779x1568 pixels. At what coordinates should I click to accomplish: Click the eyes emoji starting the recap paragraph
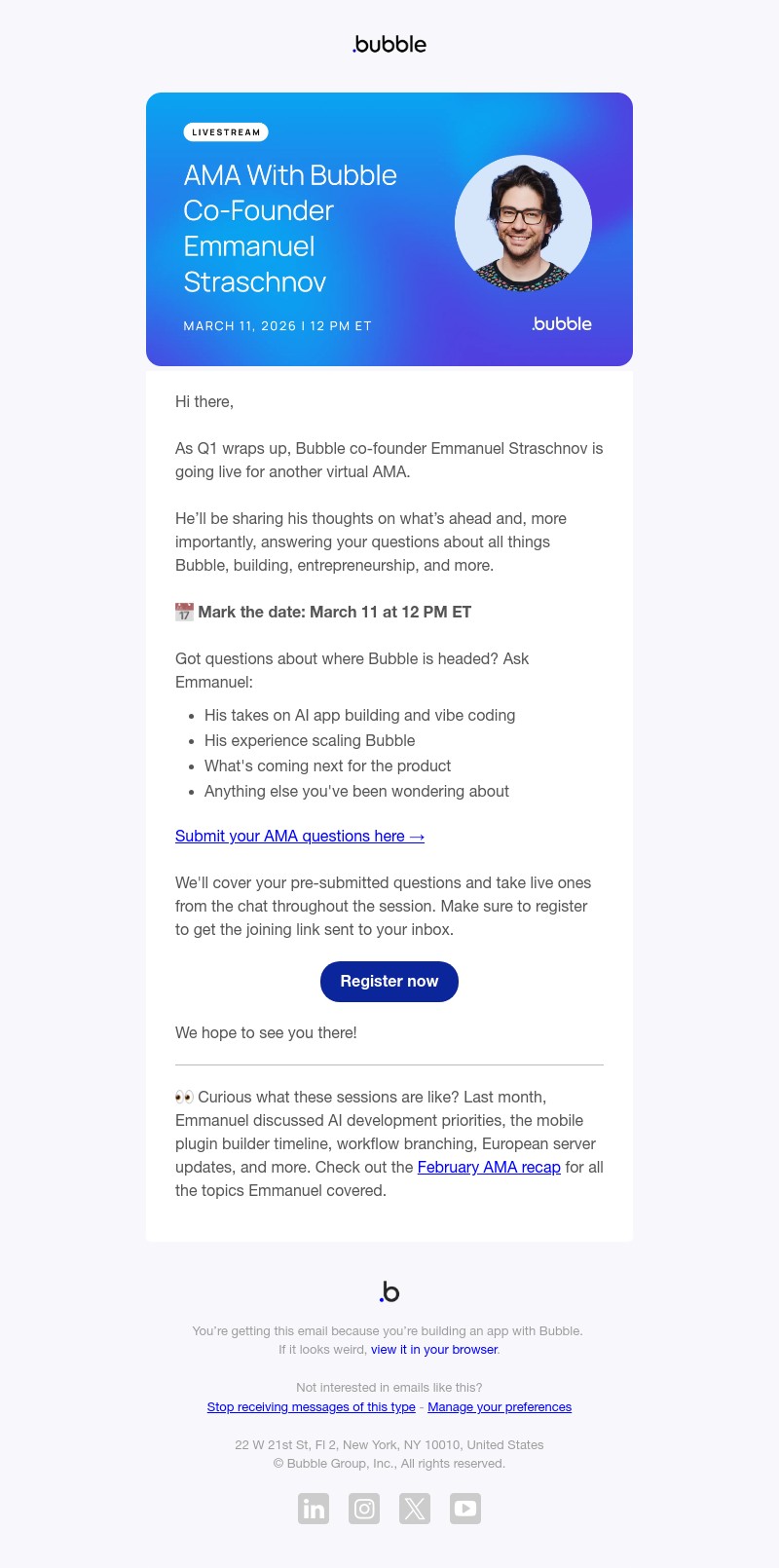[183, 1096]
